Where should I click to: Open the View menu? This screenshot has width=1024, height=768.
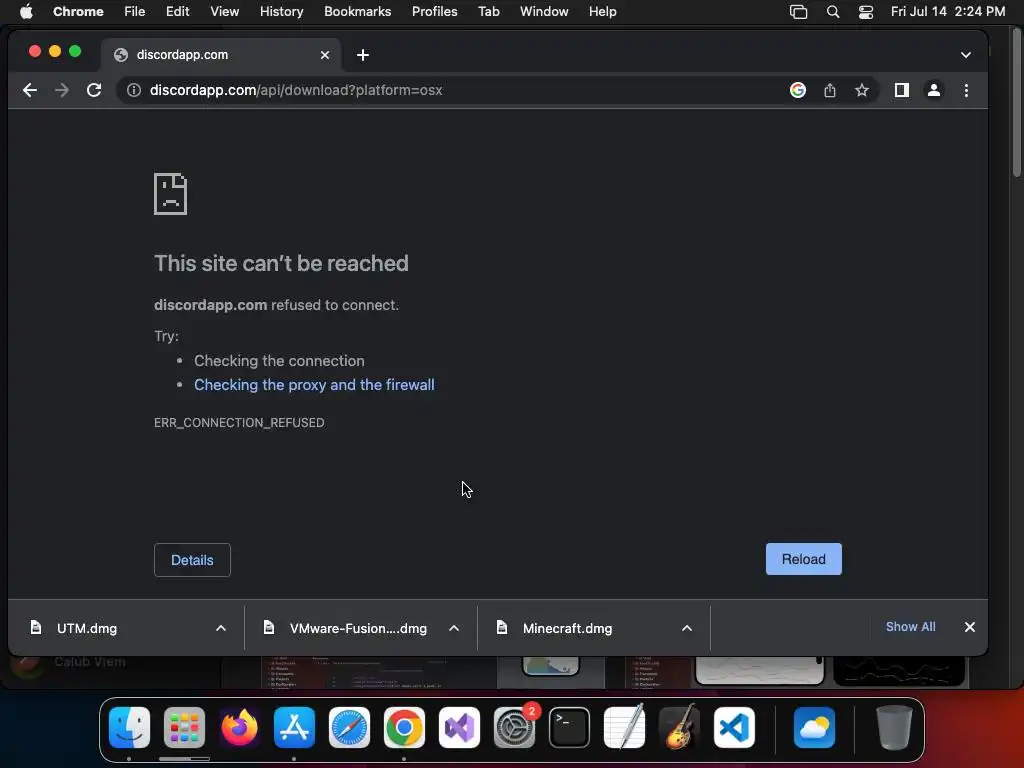(x=225, y=12)
